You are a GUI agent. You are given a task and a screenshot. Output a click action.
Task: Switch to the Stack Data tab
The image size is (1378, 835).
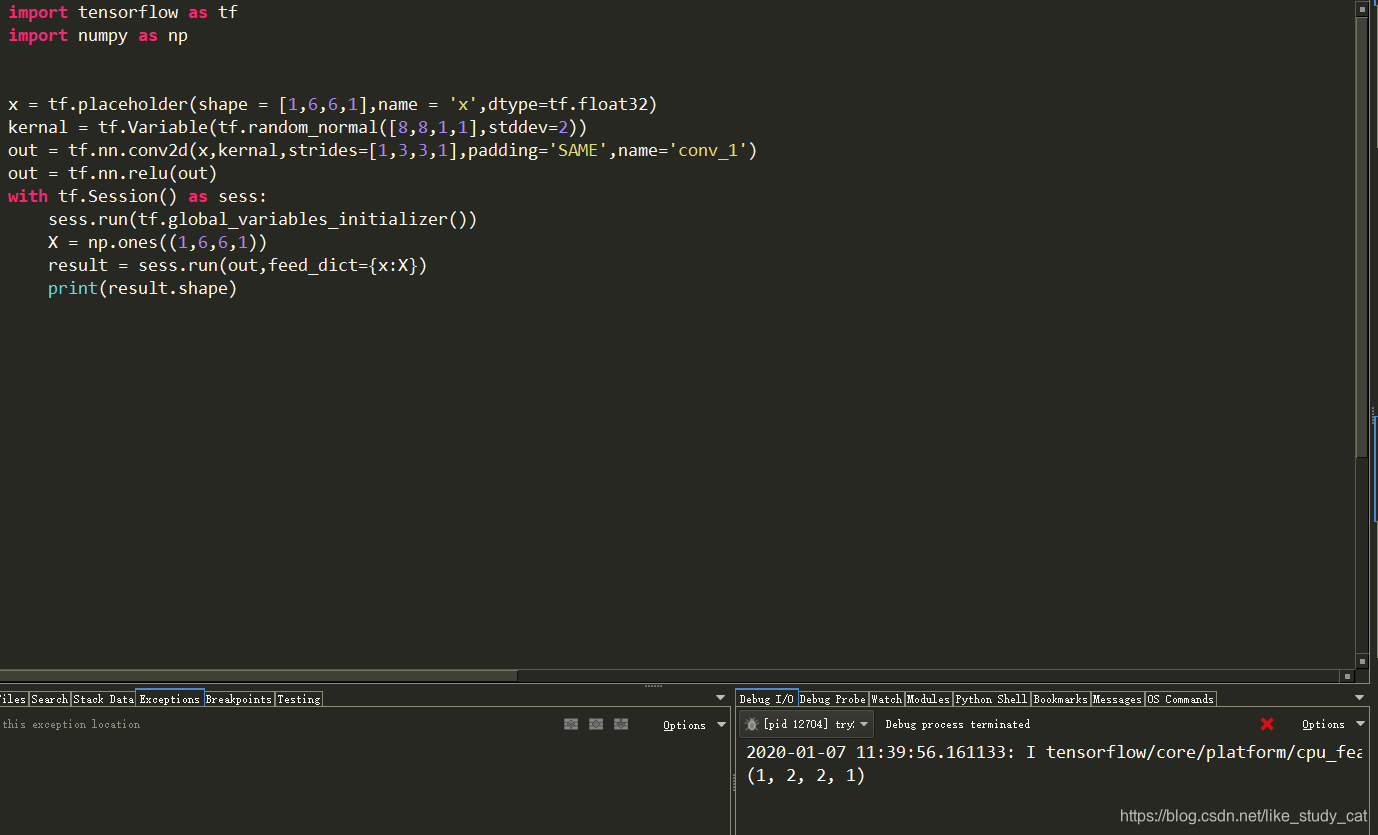(x=103, y=699)
